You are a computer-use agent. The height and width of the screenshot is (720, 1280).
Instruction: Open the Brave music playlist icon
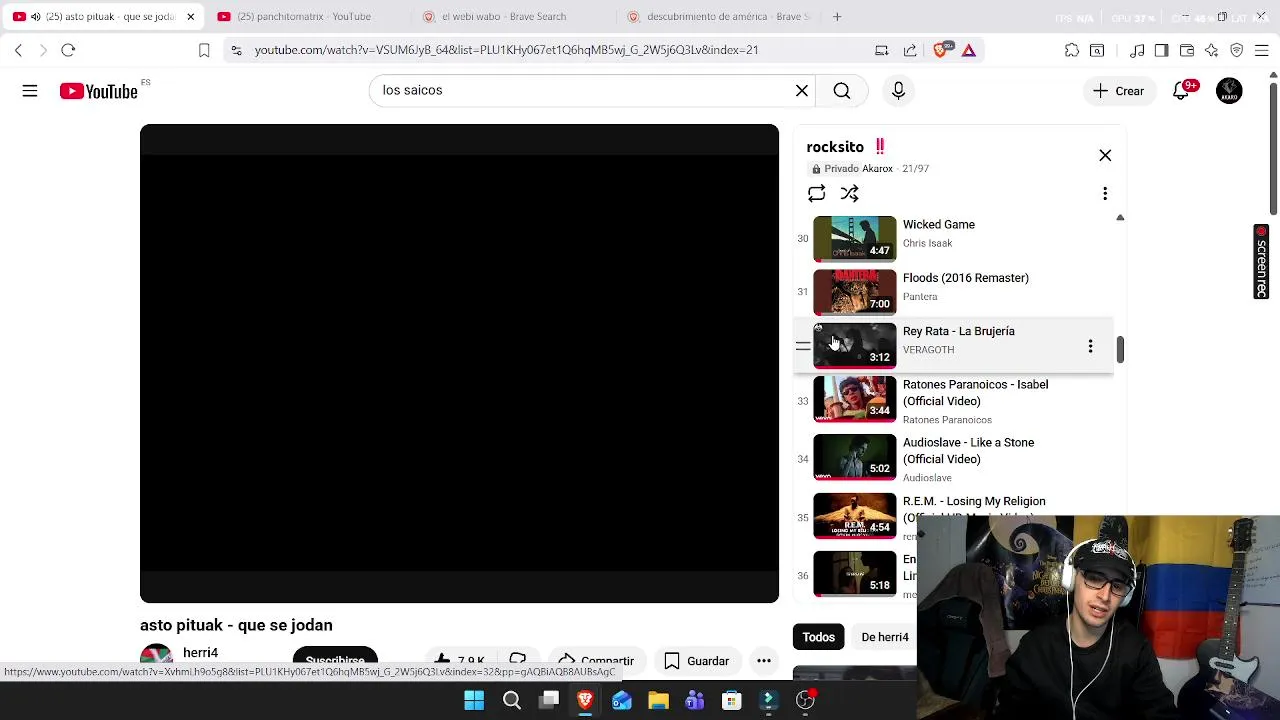tap(1137, 50)
